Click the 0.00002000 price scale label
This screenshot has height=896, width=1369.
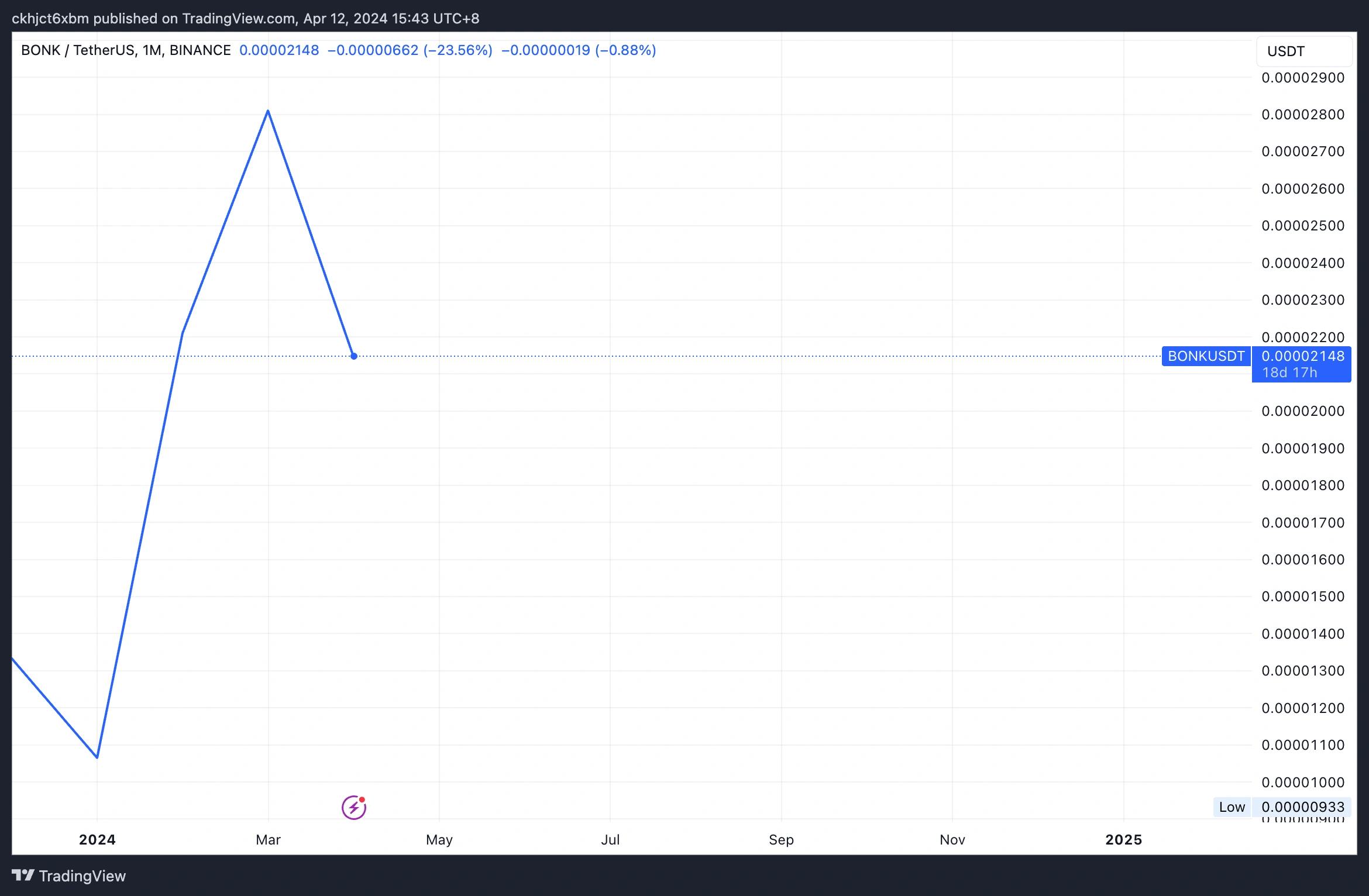1303,411
